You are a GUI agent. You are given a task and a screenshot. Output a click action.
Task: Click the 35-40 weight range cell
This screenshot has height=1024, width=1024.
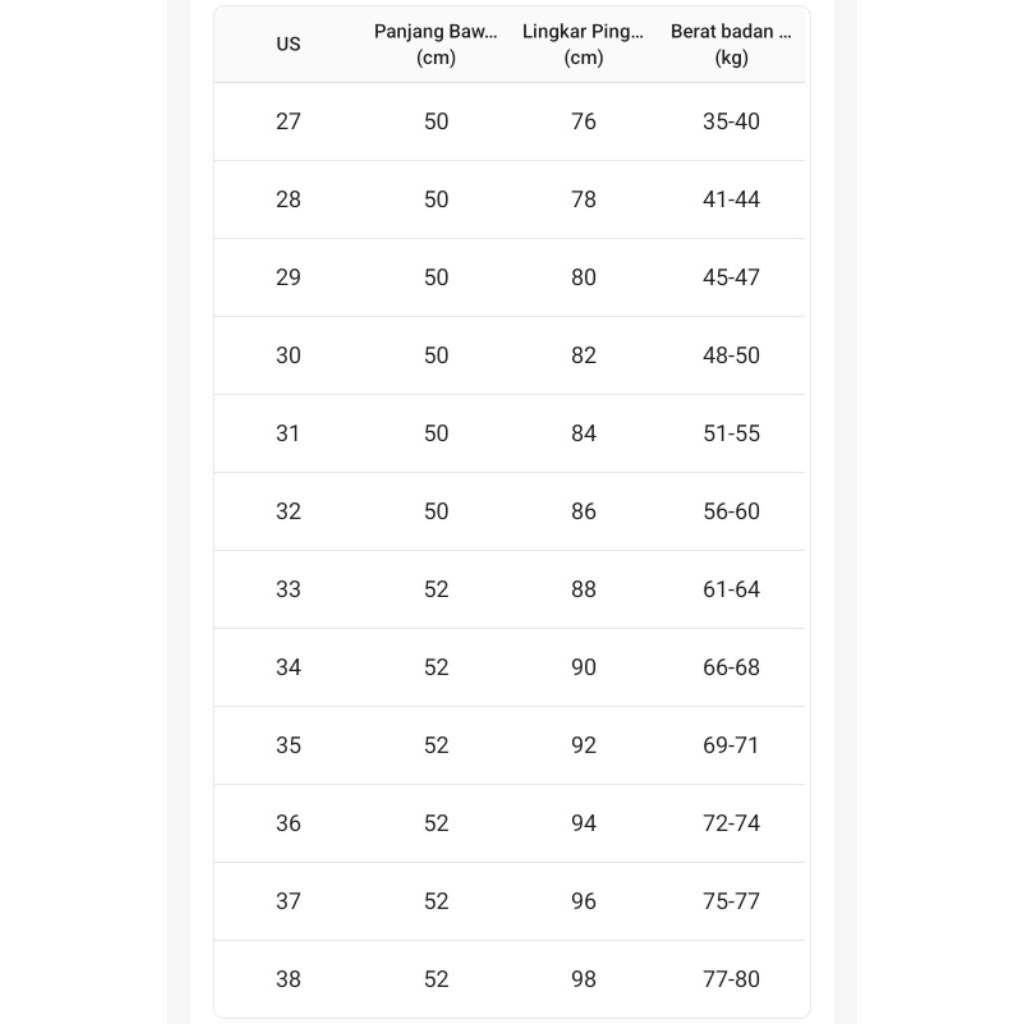click(731, 121)
